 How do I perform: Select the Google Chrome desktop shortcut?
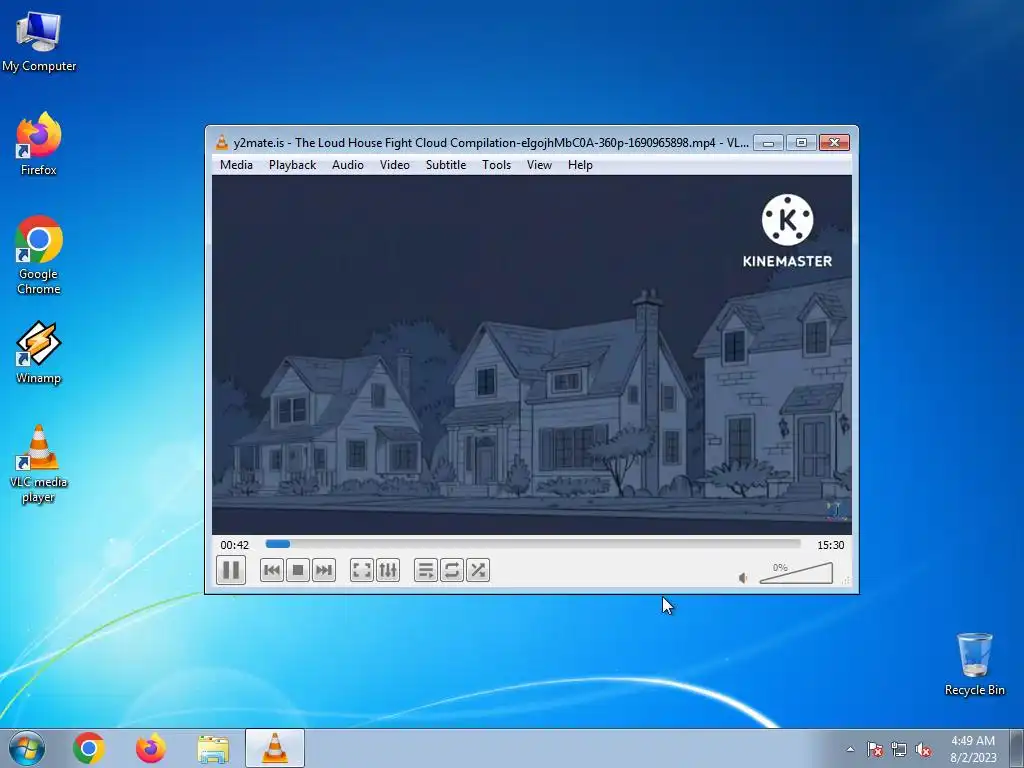point(39,255)
